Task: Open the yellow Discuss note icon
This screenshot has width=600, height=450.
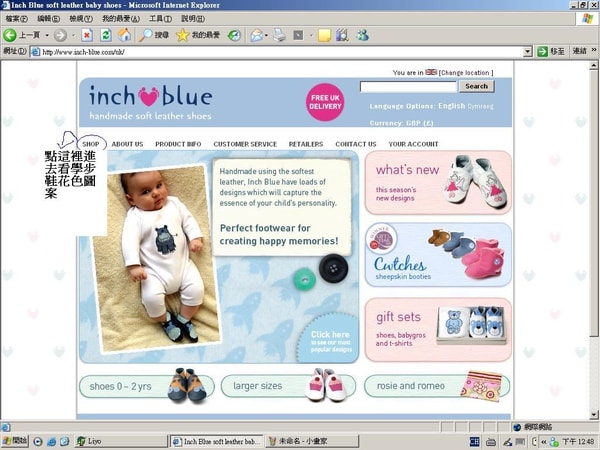Action: tap(324, 36)
